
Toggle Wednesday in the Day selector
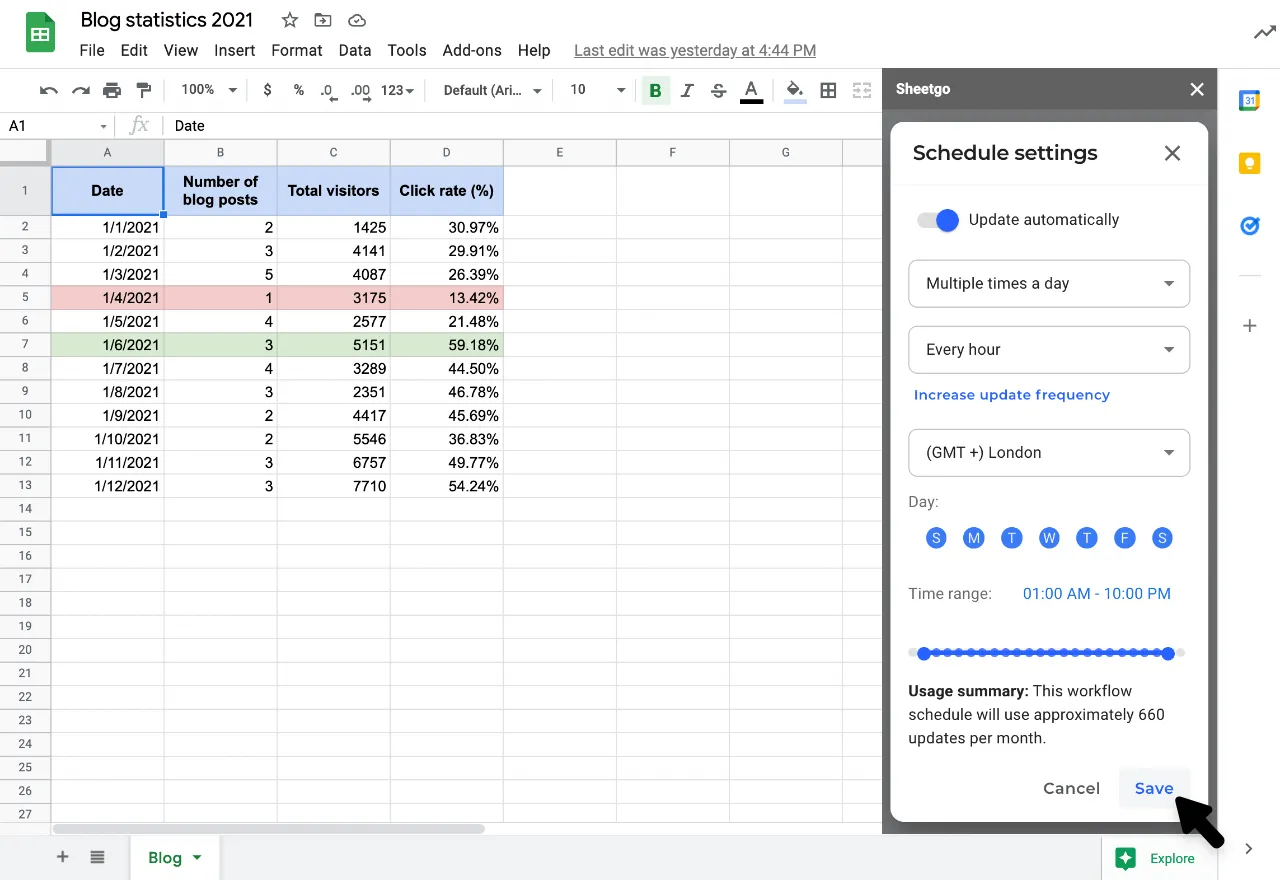1049,538
